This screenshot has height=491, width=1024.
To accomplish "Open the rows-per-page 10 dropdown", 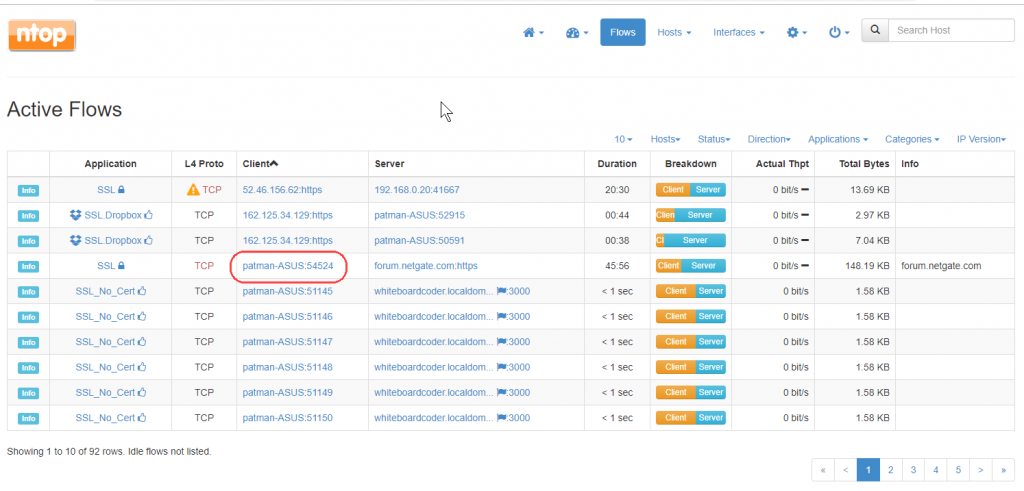I will pos(624,139).
